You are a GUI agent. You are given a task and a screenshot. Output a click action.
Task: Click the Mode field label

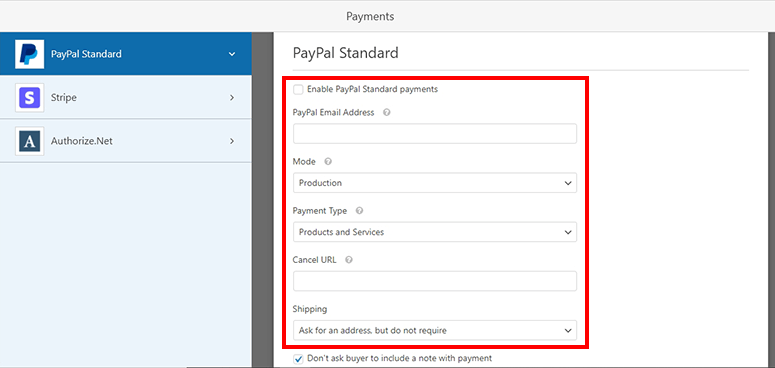point(304,162)
